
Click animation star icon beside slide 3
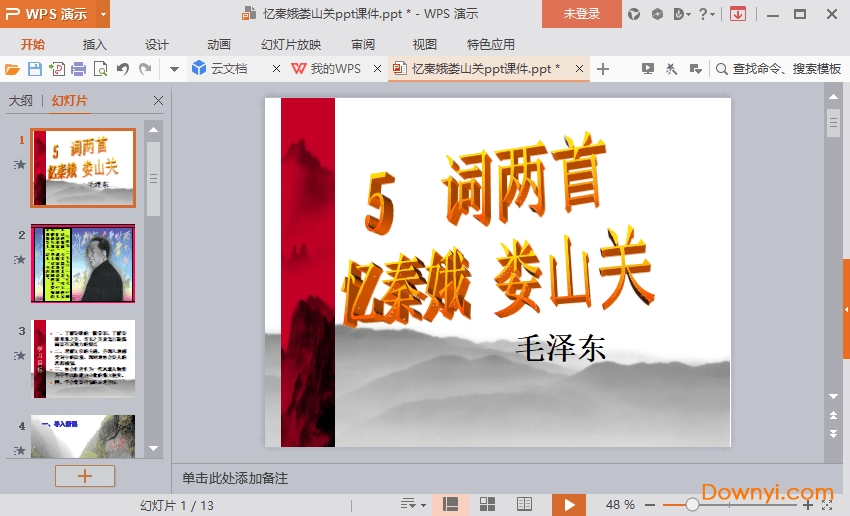(20, 356)
